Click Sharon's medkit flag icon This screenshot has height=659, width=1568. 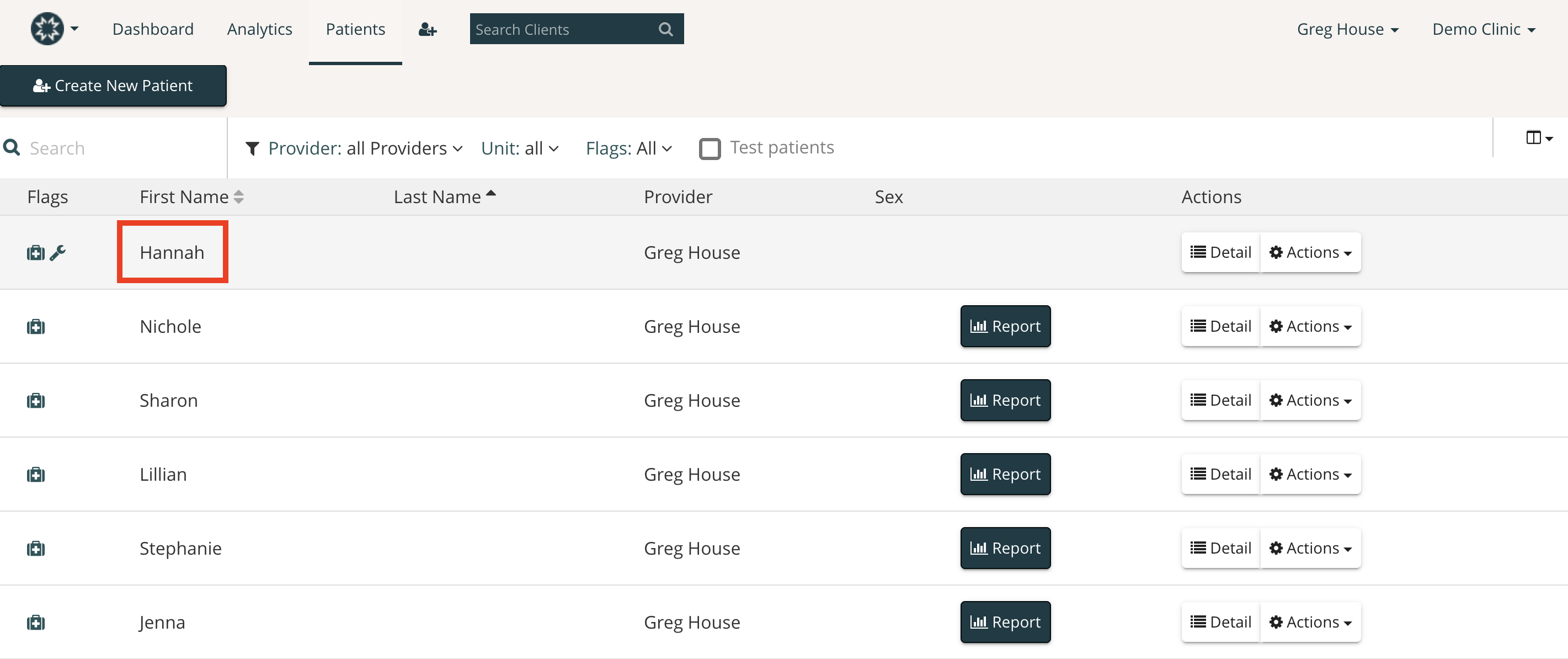[x=36, y=401]
